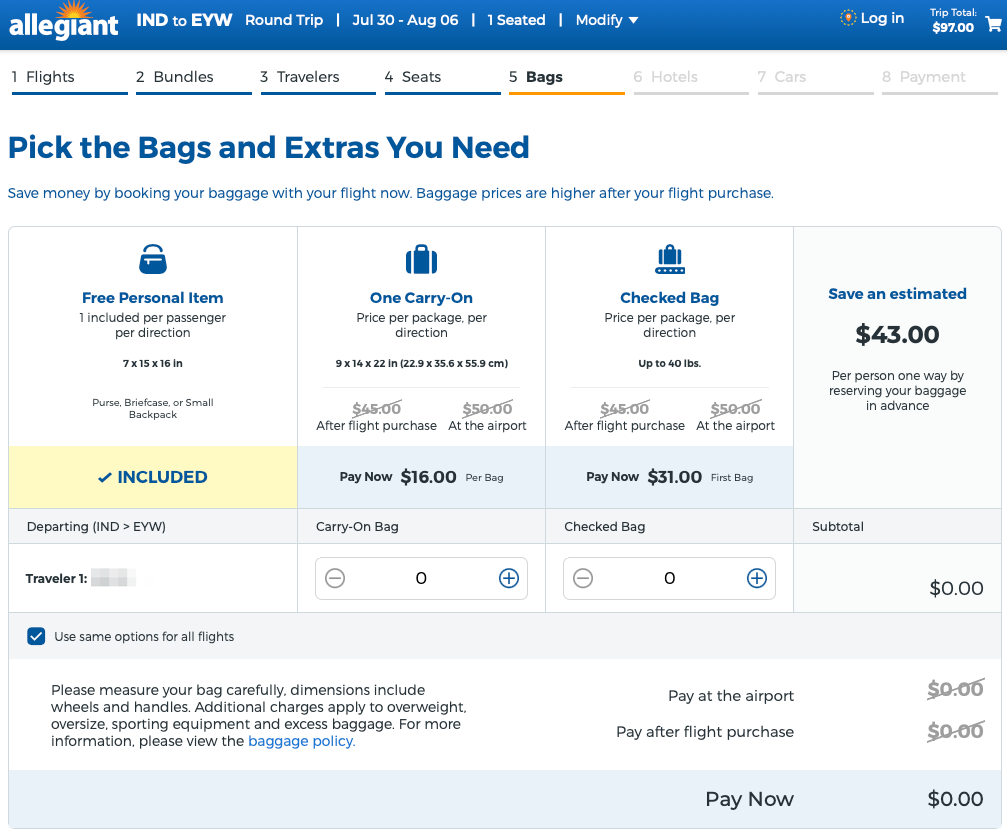Go to the Flights step tab
The image size is (1007, 839).
(x=69, y=77)
